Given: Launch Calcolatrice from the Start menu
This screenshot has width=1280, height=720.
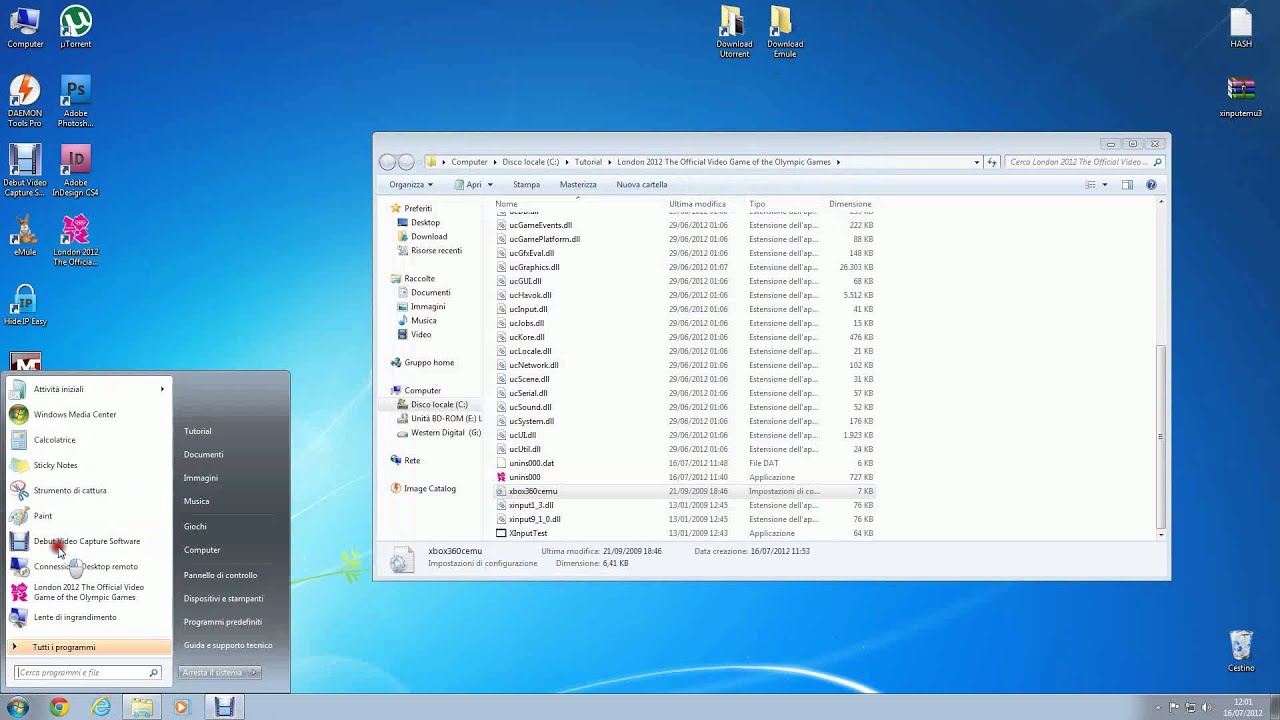Looking at the screenshot, I should (x=88, y=440).
